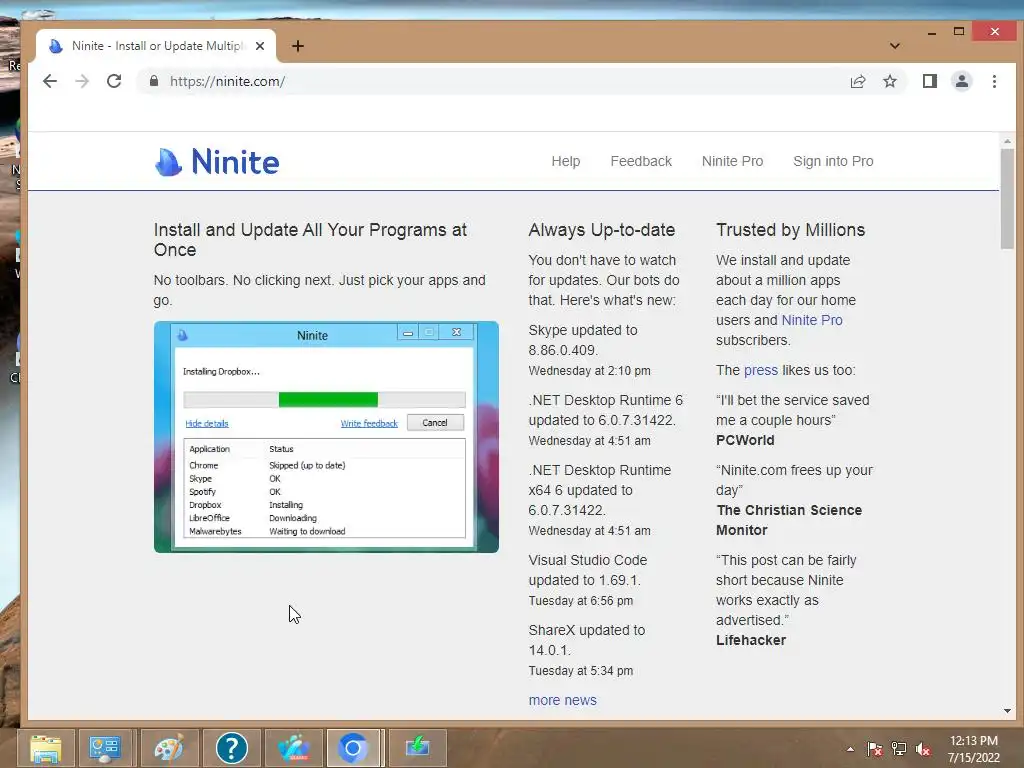This screenshot has height=768, width=1024.
Task: Click Sign into Pro
Action: [833, 161]
